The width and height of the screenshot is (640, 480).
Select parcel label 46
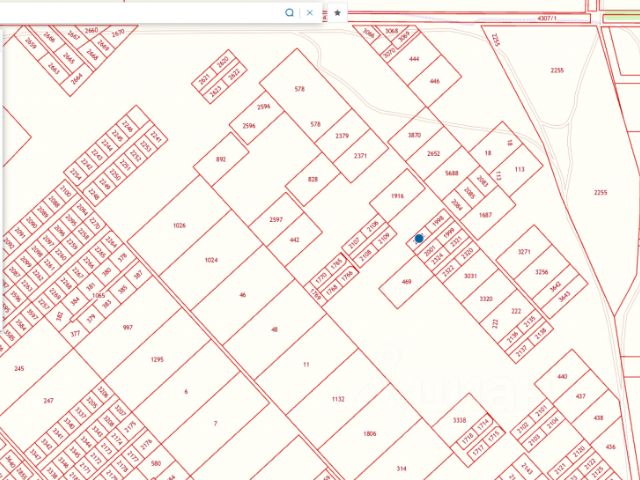[243, 295]
